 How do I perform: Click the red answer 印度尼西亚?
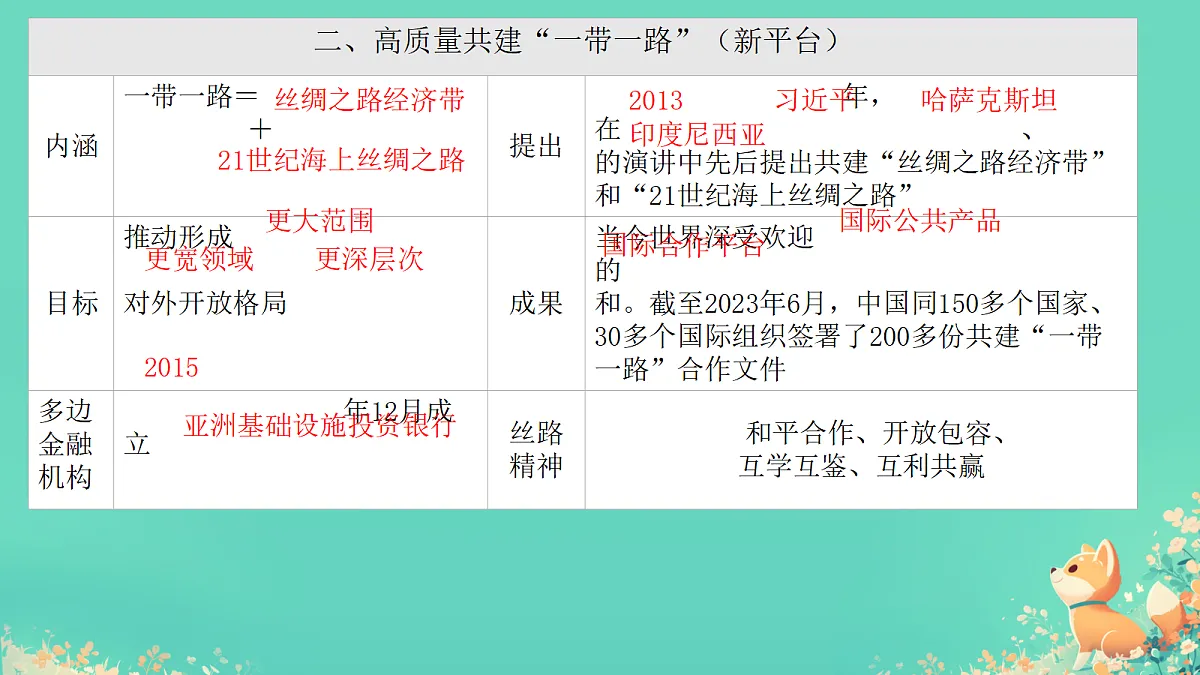[x=698, y=135]
